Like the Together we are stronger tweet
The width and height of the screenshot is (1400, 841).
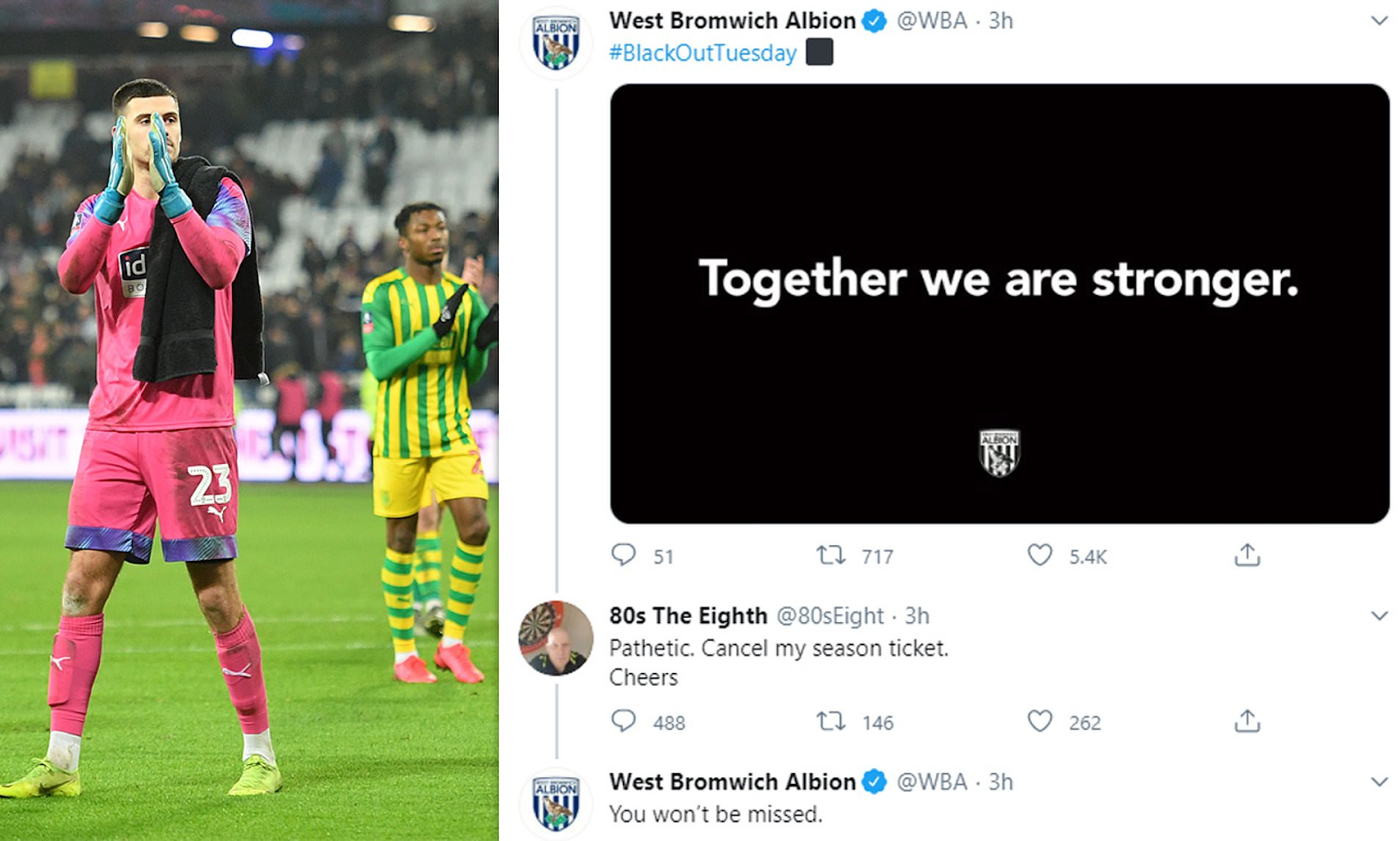click(x=1039, y=555)
